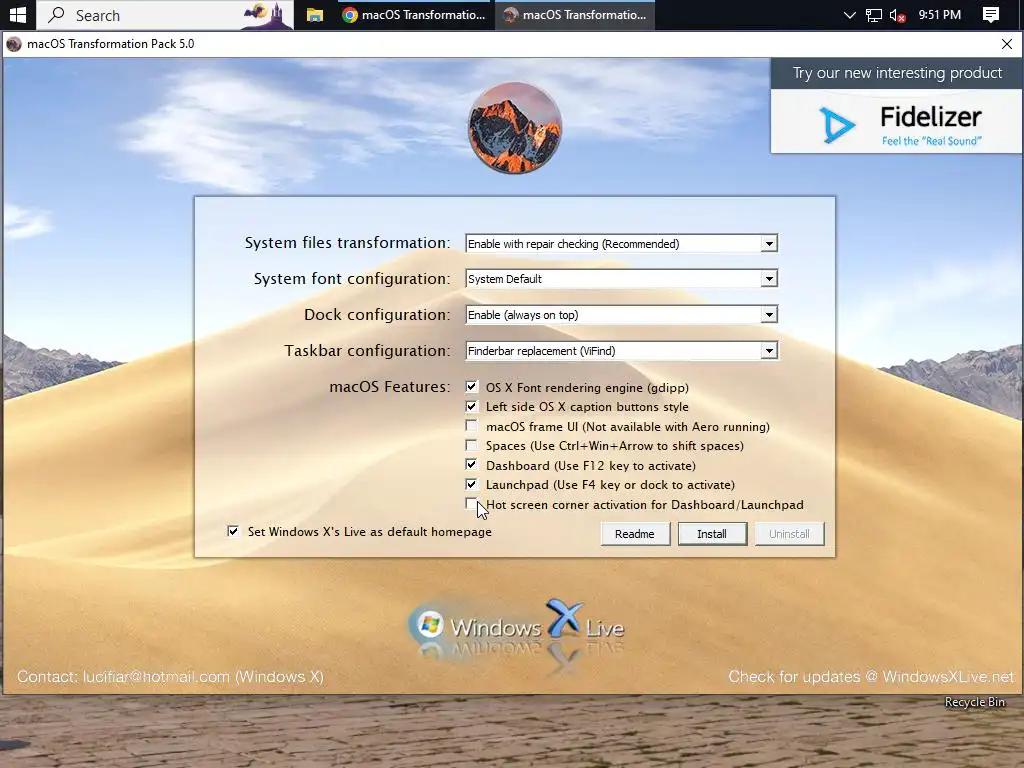Click the macOS Sierra mountain logo
This screenshot has width=1024, height=768.
tap(515, 127)
